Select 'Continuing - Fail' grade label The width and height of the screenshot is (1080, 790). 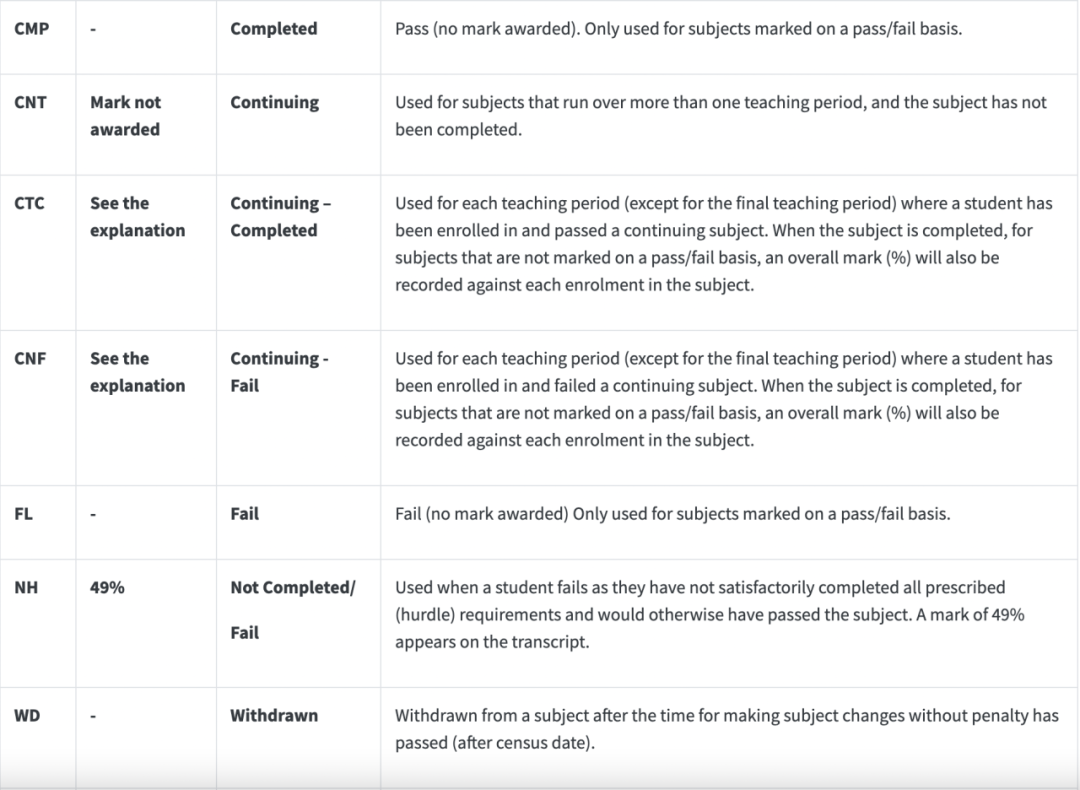coord(279,372)
